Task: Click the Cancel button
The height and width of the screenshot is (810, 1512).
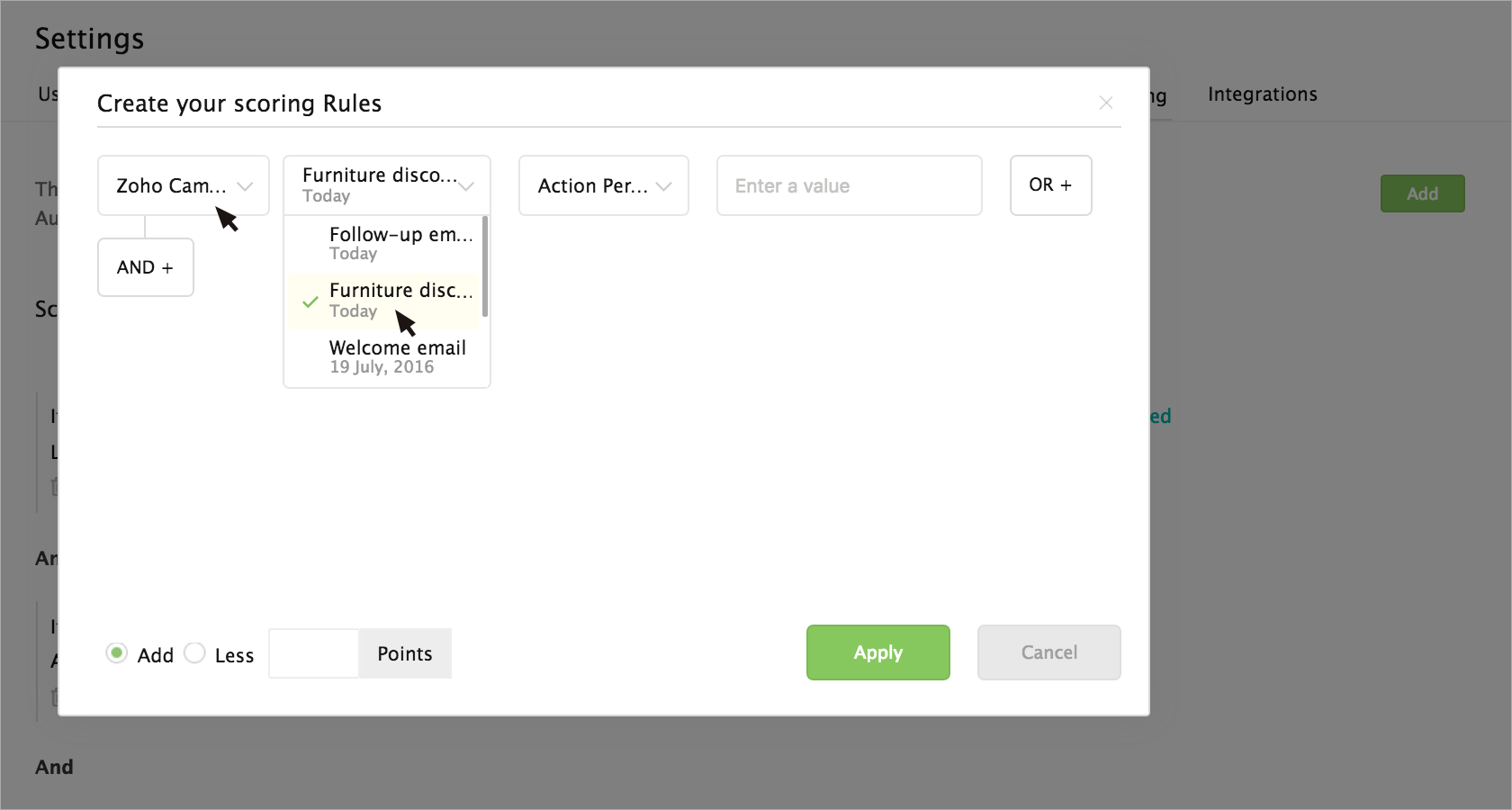Action: point(1049,652)
